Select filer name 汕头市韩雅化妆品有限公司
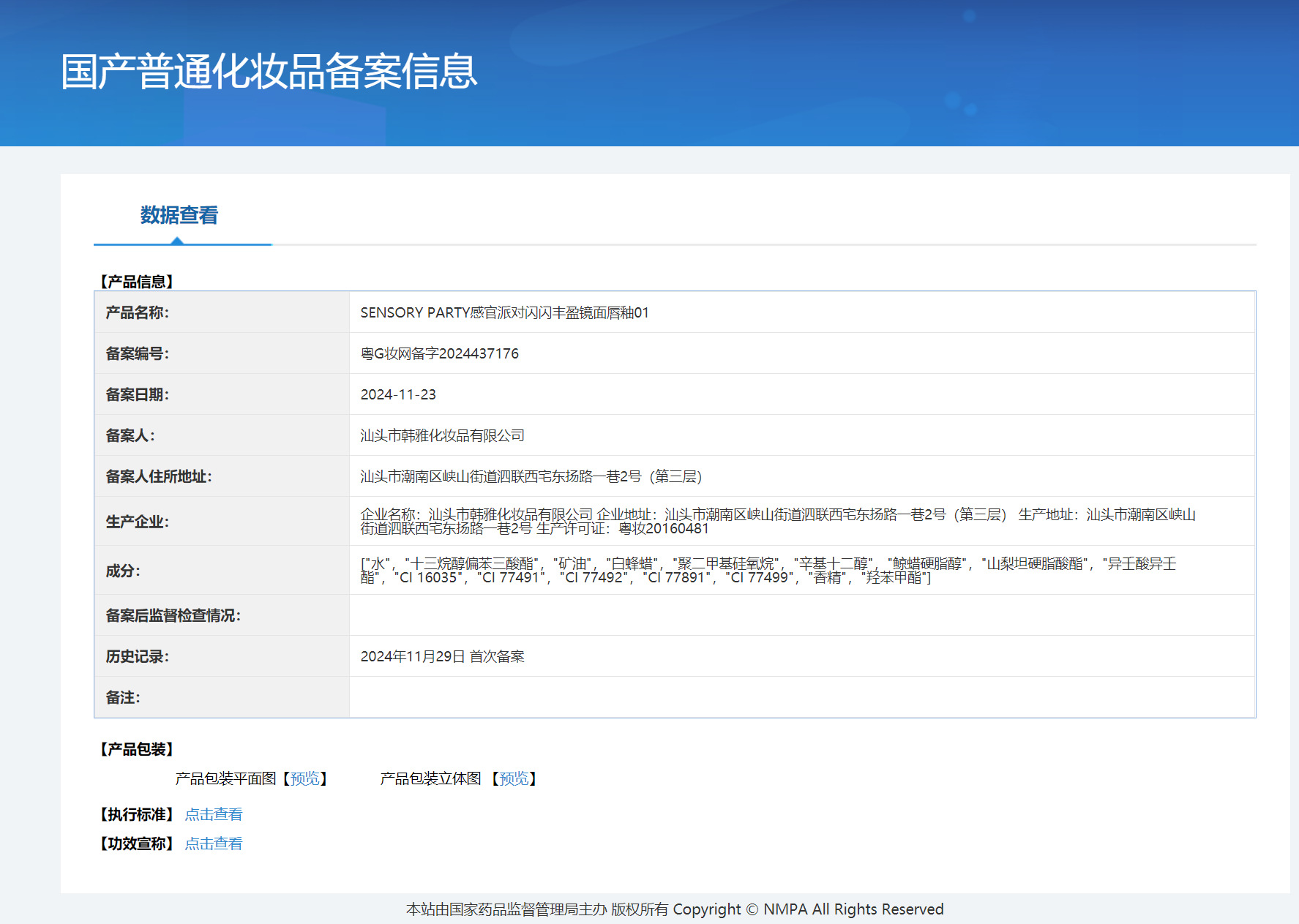The image size is (1299, 924). point(442,435)
